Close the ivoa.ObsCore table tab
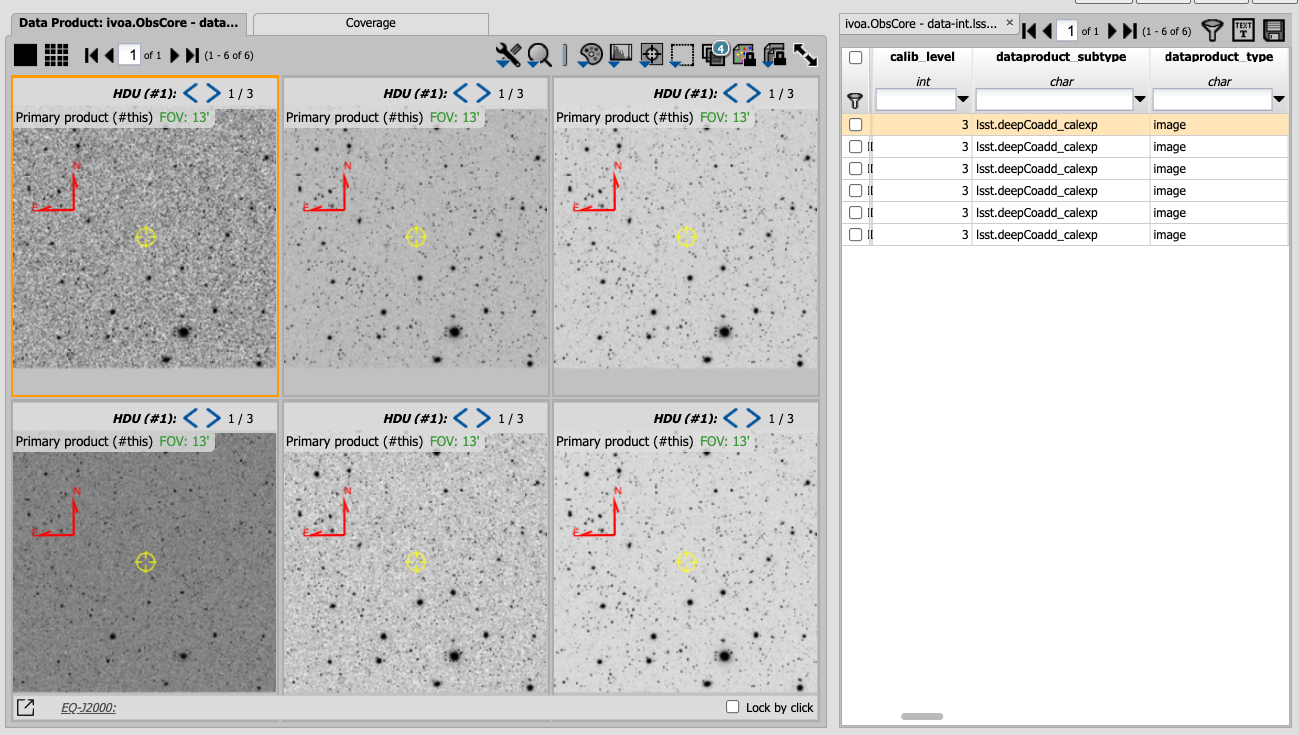1299x735 pixels. coord(1010,22)
